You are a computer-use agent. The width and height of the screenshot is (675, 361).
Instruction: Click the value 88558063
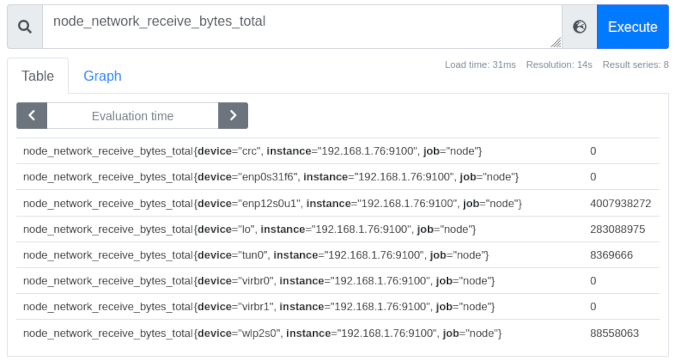pyautogui.click(x=614, y=333)
